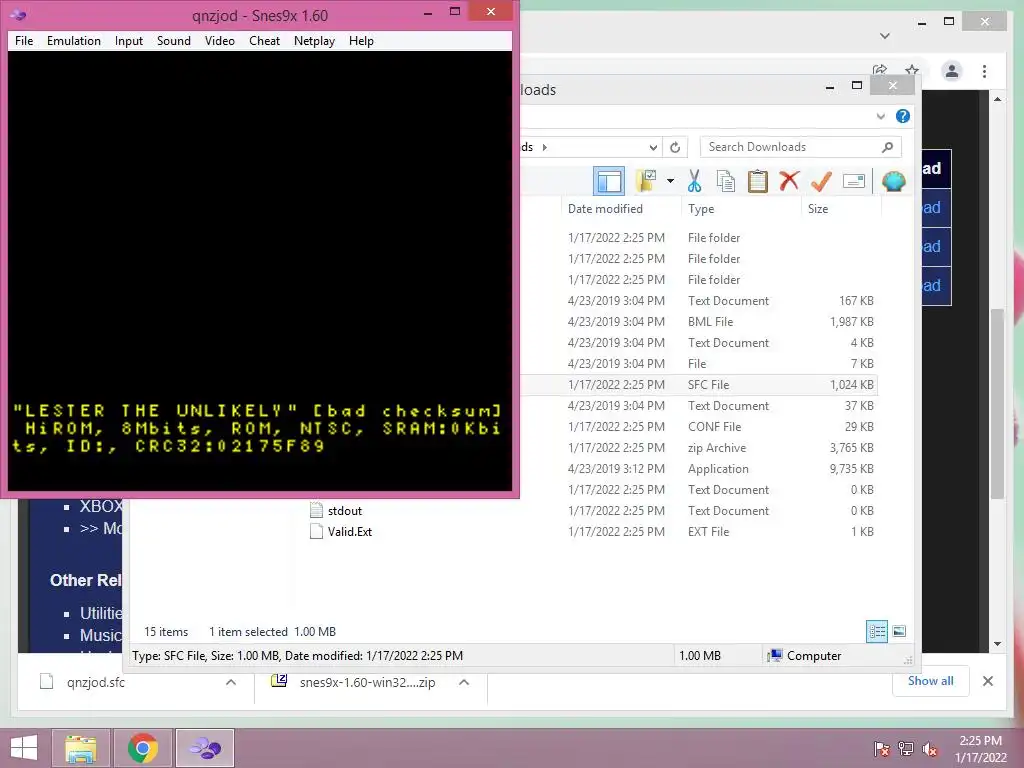Click the Paste clipboard icon

click(758, 181)
